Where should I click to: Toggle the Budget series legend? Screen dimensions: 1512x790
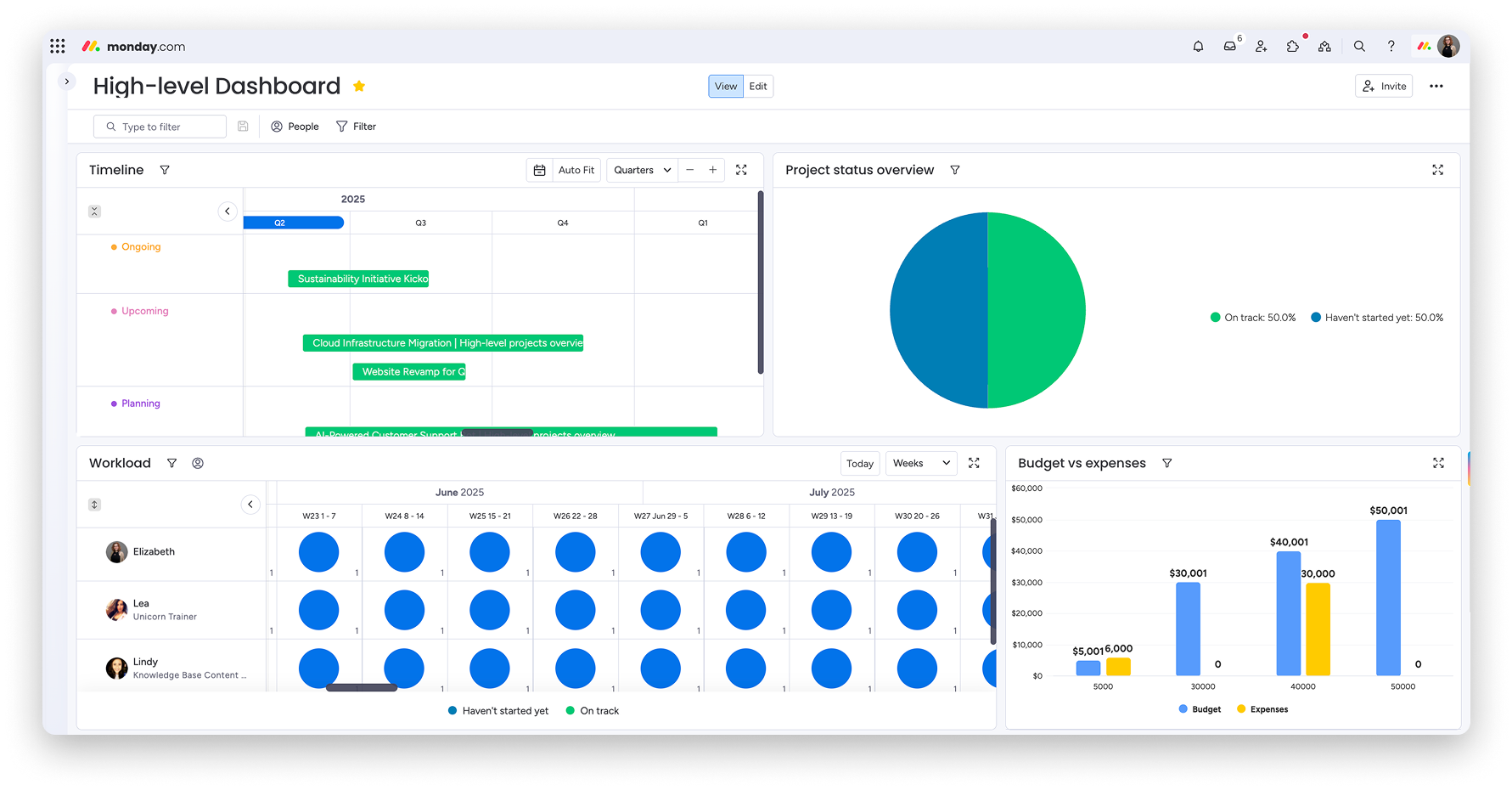[1200, 709]
